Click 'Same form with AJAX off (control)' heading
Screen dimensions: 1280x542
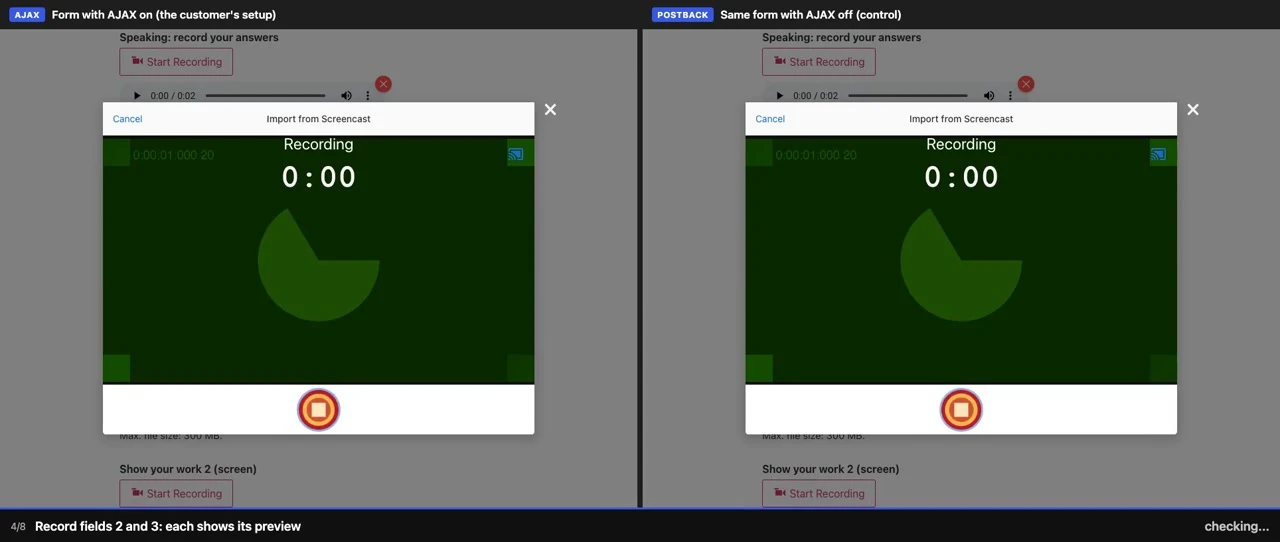click(811, 15)
